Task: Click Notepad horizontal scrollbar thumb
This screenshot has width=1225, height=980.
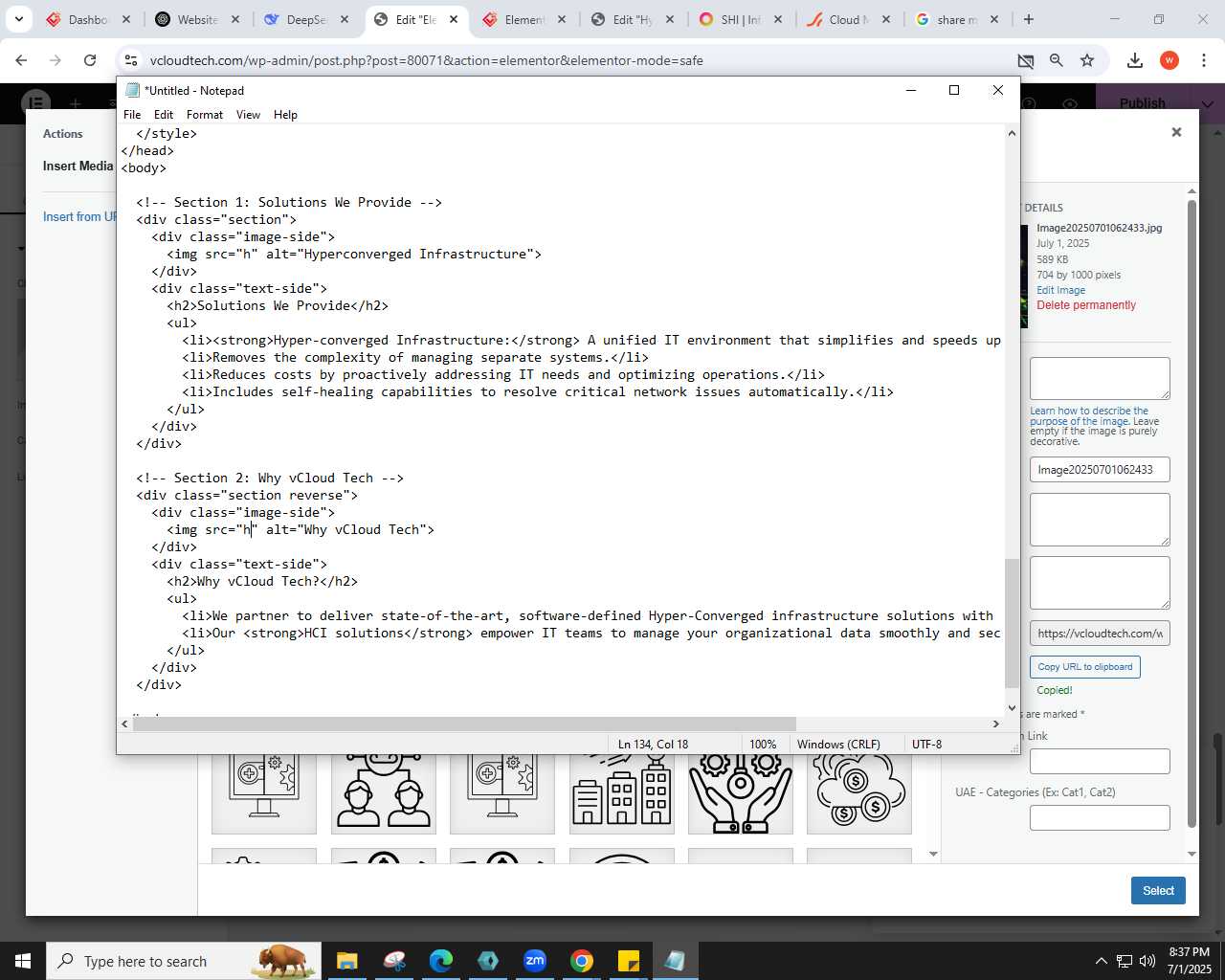Action: [x=464, y=724]
